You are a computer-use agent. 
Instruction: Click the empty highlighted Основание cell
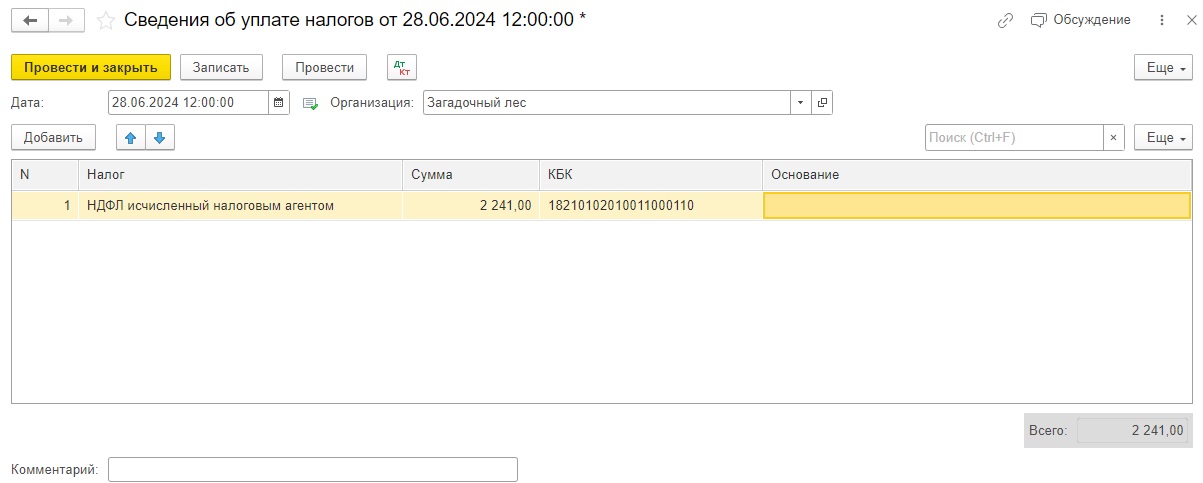click(x=977, y=206)
